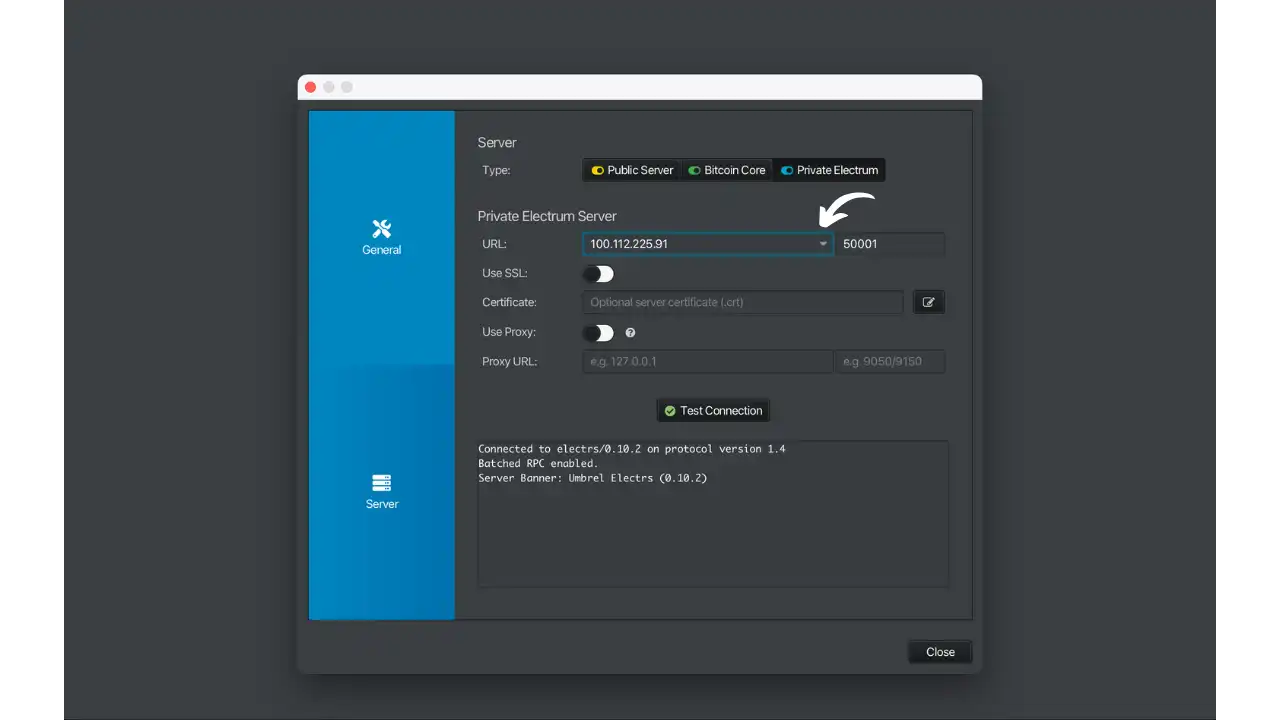The image size is (1280, 720).
Task: Click the Close button
Action: click(939, 651)
